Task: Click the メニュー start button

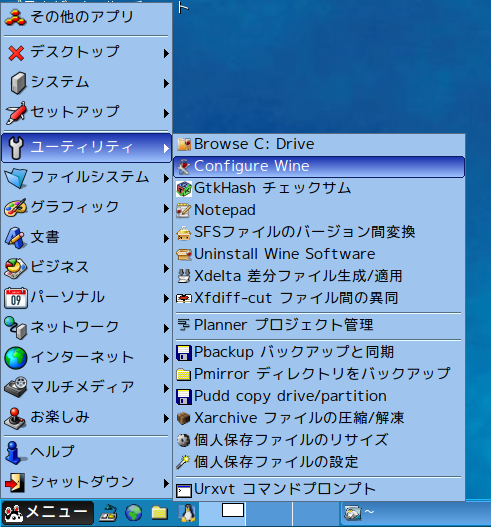Action: click(48, 513)
